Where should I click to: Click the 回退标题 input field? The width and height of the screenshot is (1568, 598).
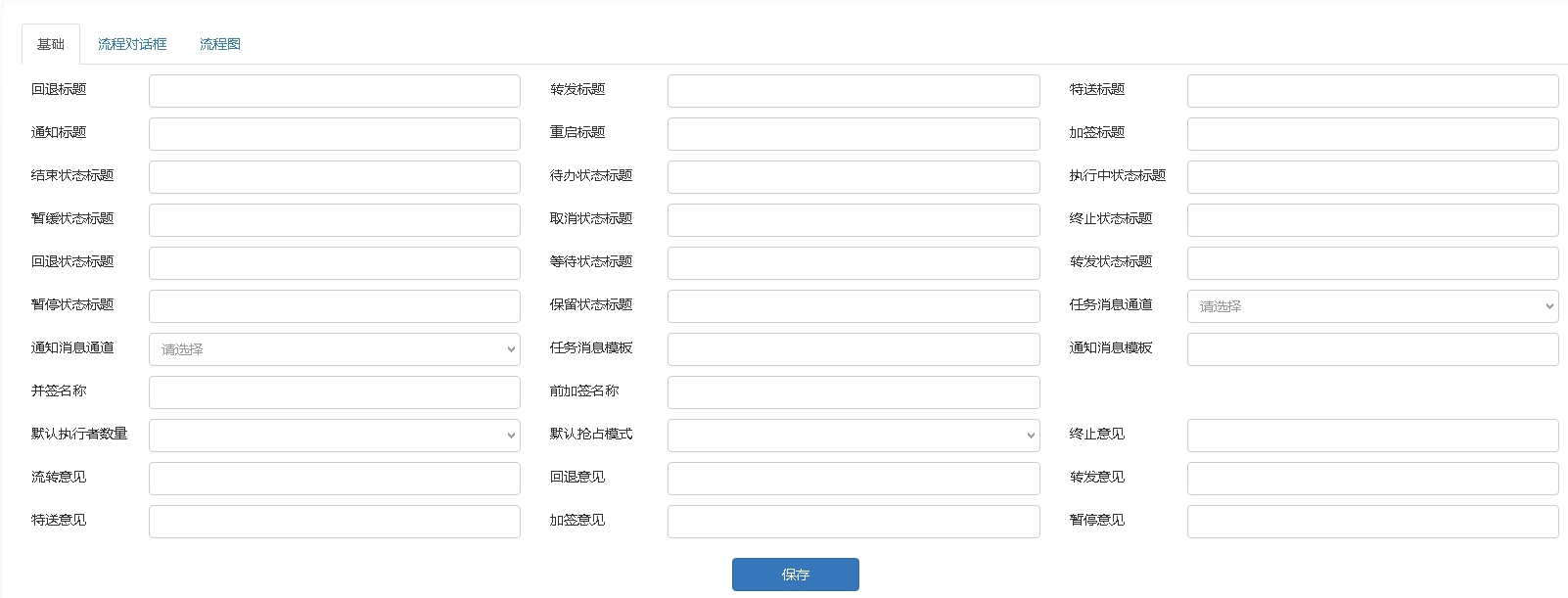334,91
